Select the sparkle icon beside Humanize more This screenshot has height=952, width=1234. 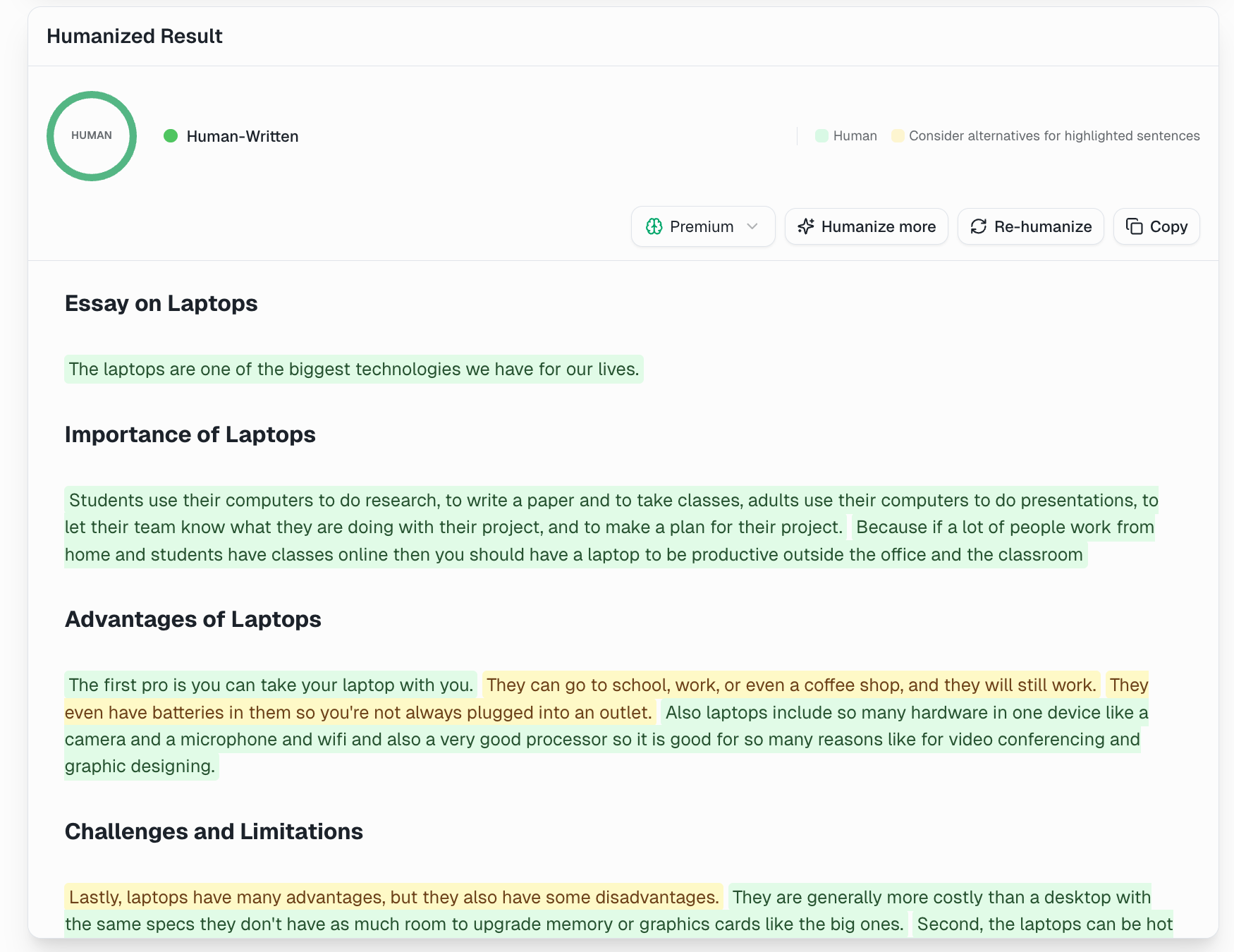[x=806, y=226]
